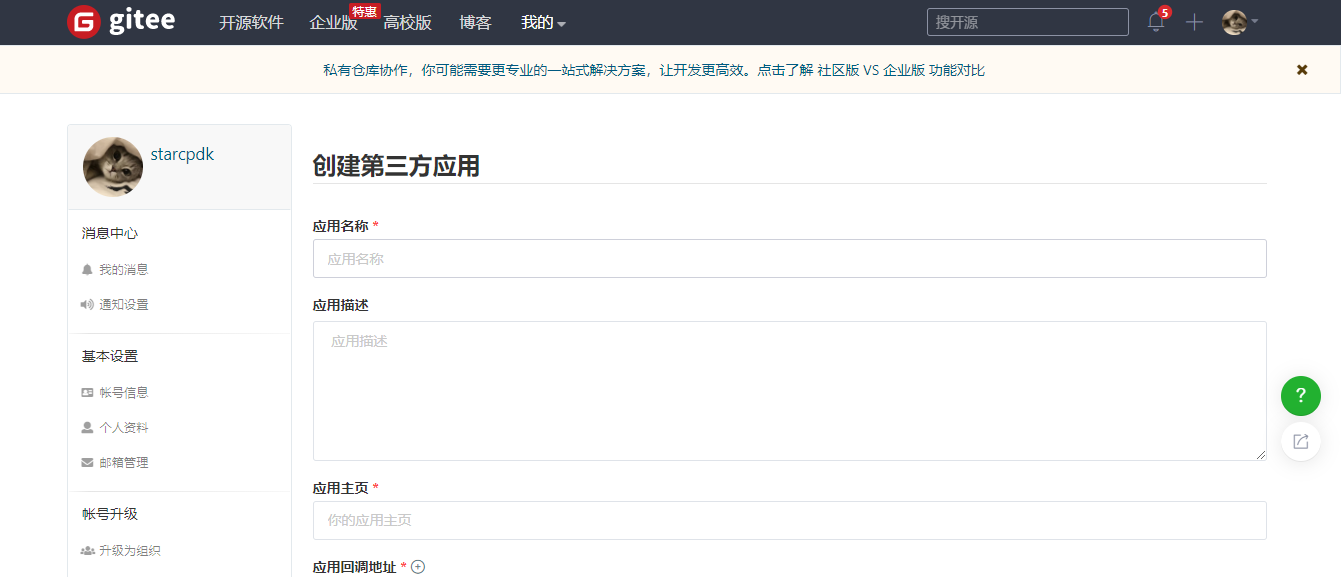This screenshot has width=1341, height=577.
Task: Click the ID card icon beside 帐号信息
Action: pyautogui.click(x=87, y=393)
